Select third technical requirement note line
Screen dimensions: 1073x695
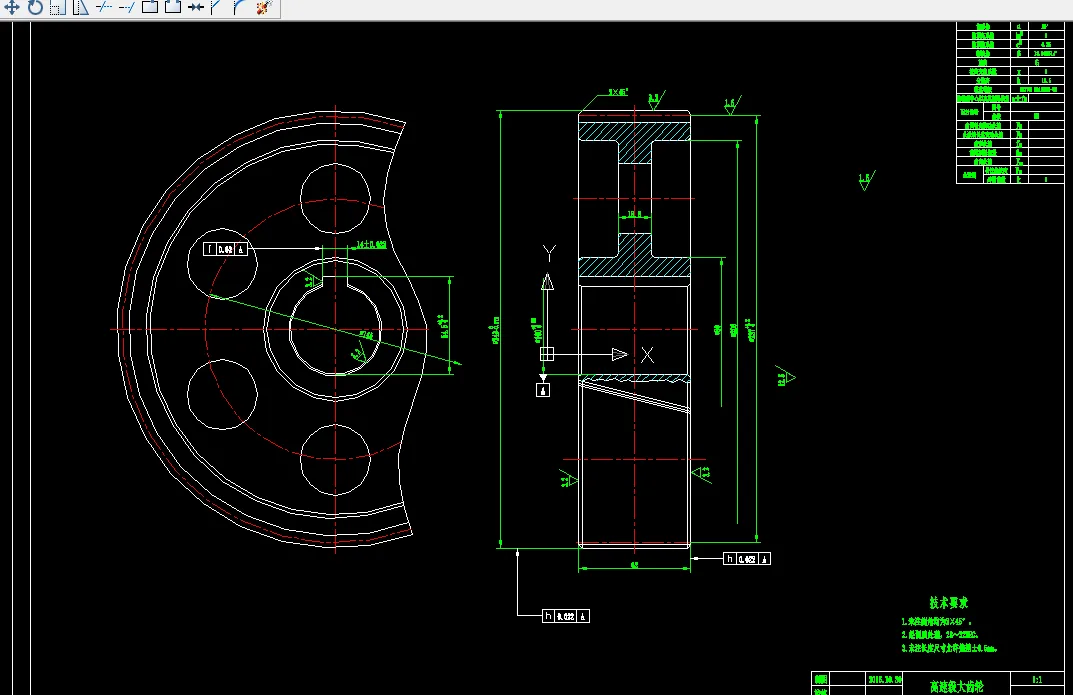coord(949,648)
